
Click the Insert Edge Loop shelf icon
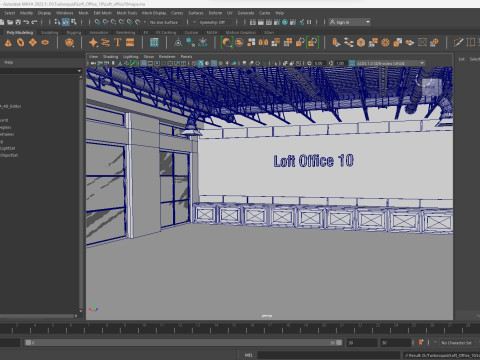click(471, 42)
